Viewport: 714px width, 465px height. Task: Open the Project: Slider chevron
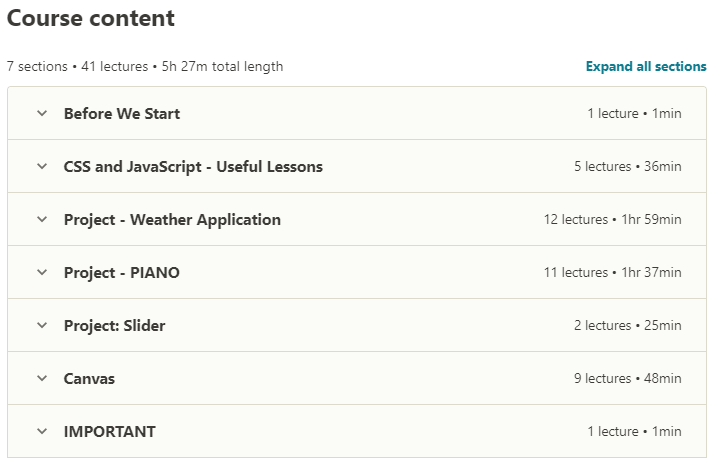coord(42,326)
